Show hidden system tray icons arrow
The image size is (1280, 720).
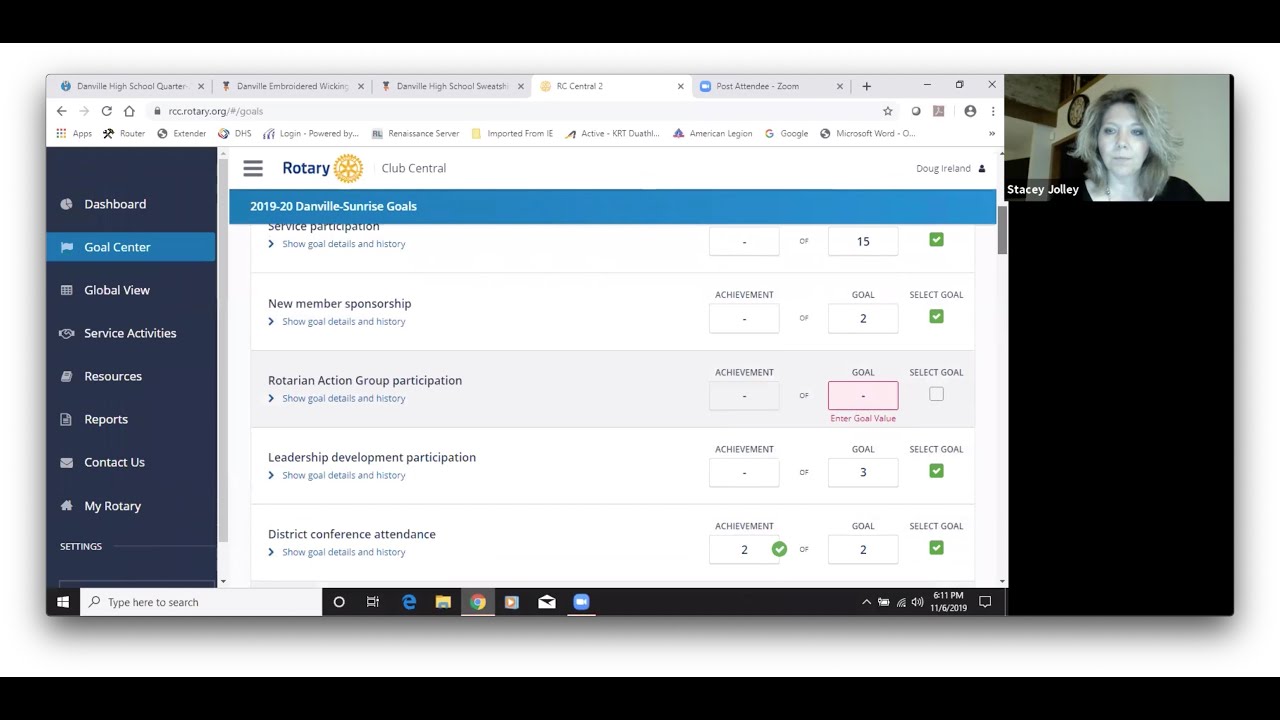coord(866,602)
